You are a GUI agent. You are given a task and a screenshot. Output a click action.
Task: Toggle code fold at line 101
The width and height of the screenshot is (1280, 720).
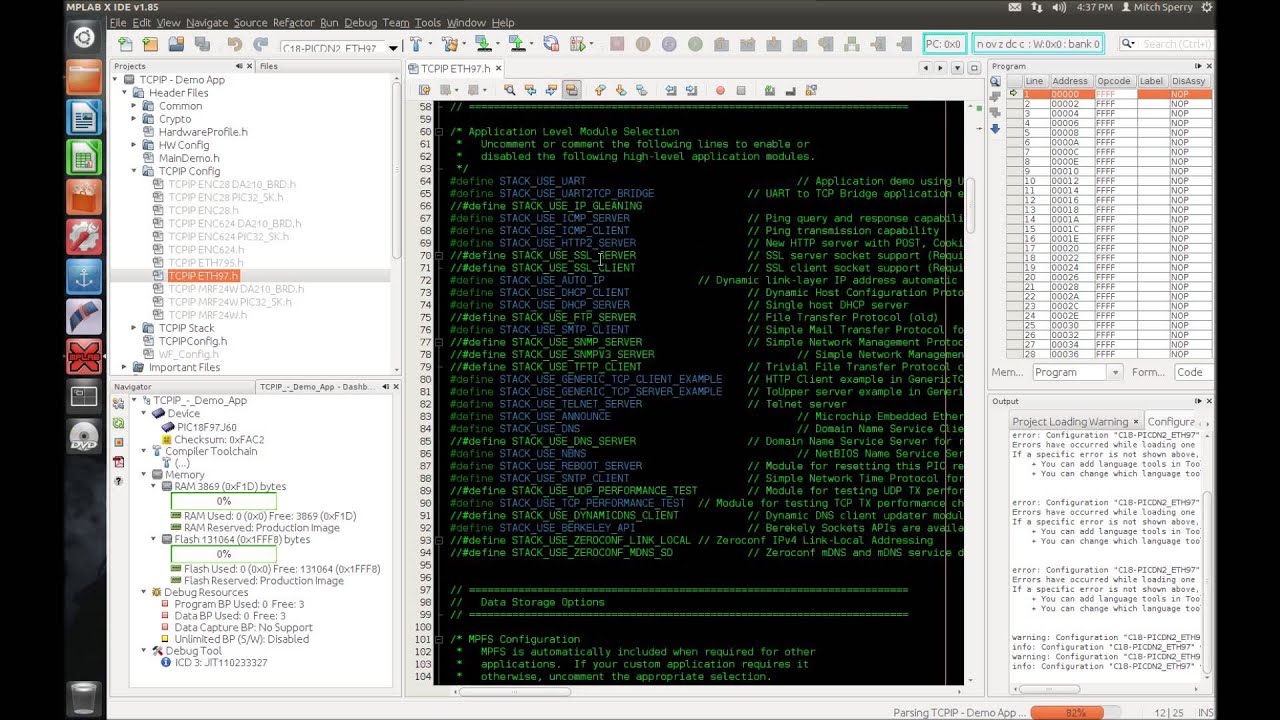click(x=440, y=639)
